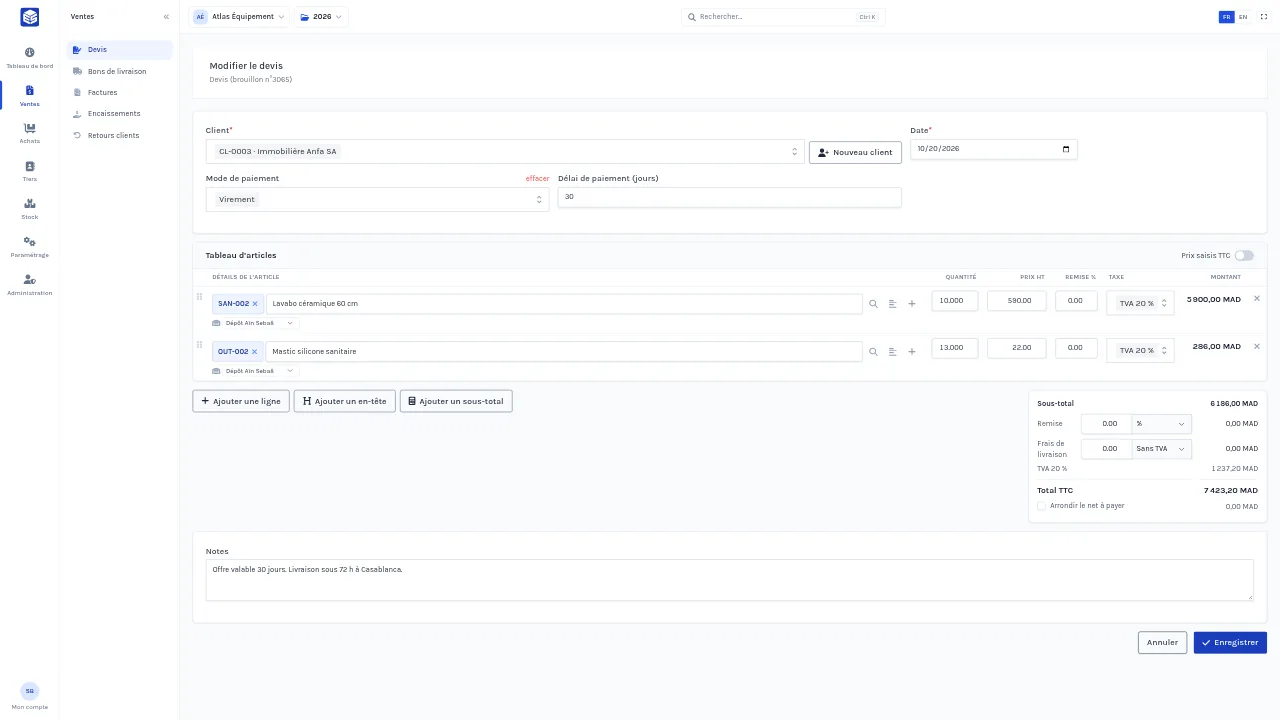The image size is (1280, 720).
Task: Click the plus icon on Mastic silicone line
Action: tap(911, 352)
